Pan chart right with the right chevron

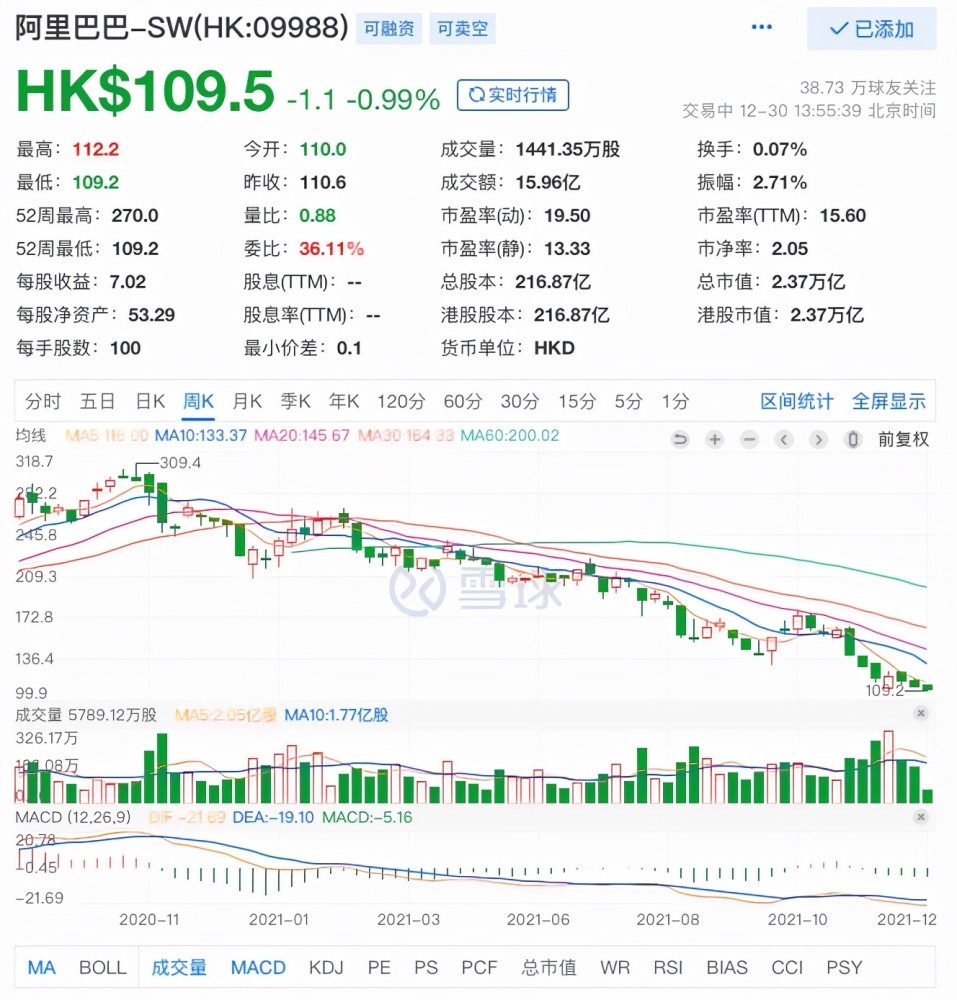pos(819,439)
